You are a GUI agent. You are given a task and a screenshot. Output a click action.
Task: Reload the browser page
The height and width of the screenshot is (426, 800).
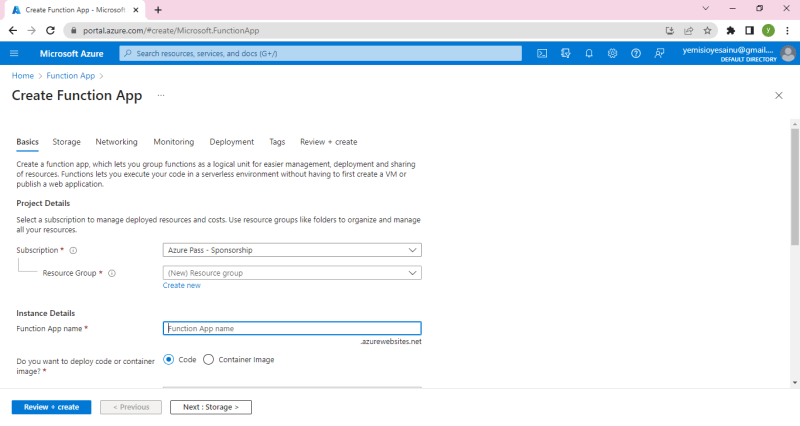pyautogui.click(x=50, y=31)
